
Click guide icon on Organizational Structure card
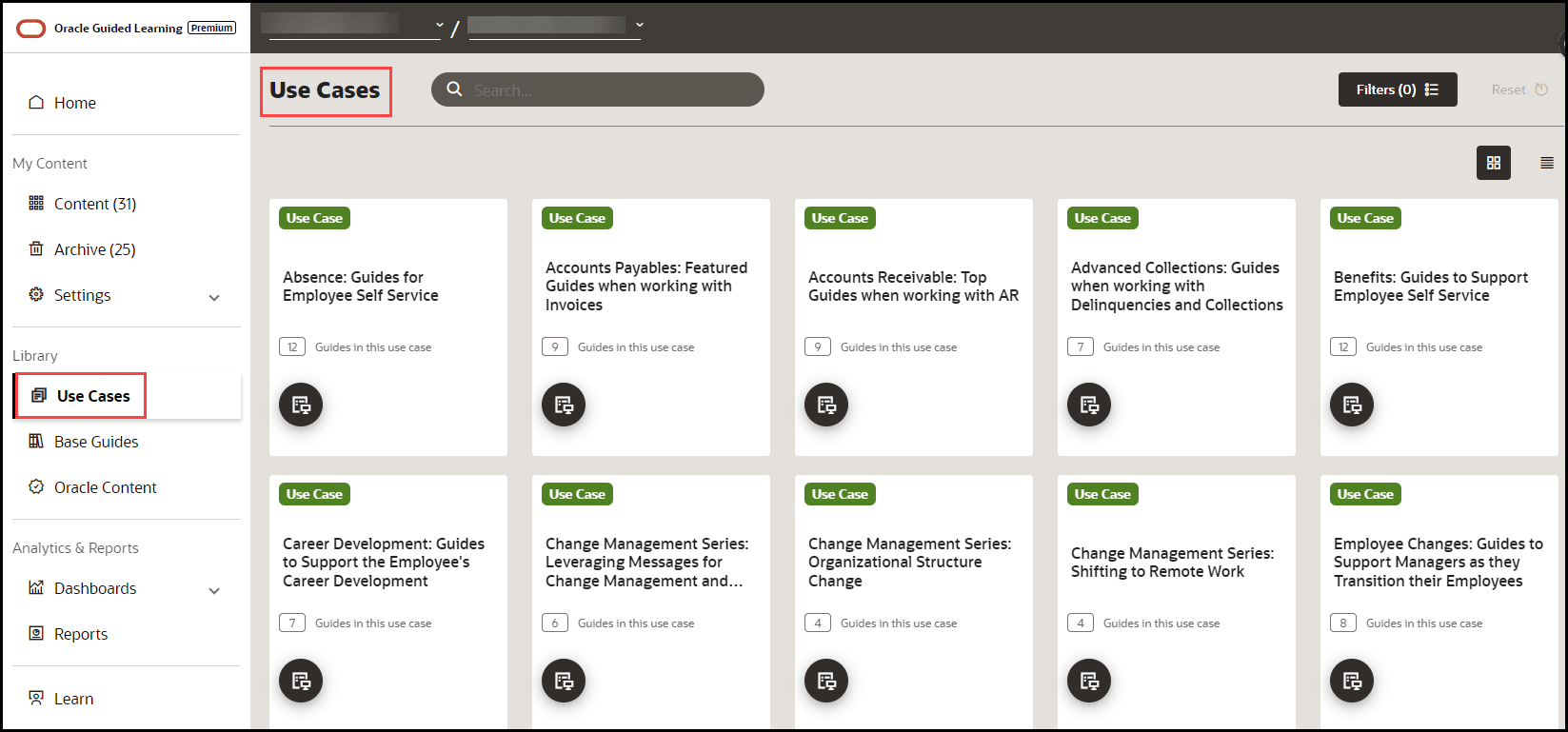pos(826,681)
